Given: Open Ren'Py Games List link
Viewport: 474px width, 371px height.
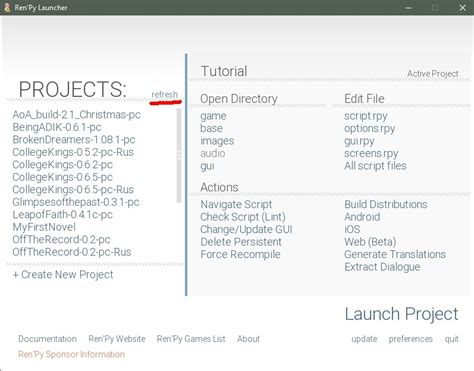Looking at the screenshot, I should click(x=191, y=339).
